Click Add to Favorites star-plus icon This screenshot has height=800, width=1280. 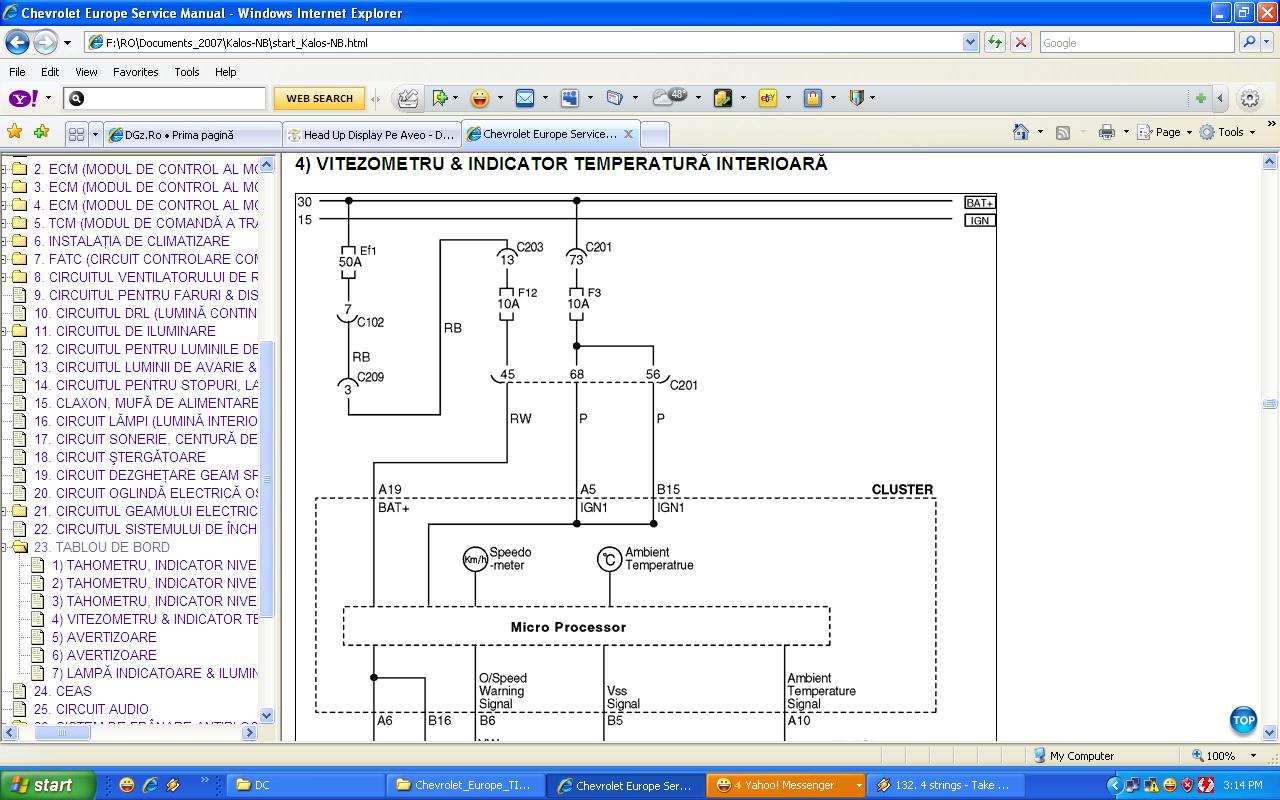(x=41, y=132)
